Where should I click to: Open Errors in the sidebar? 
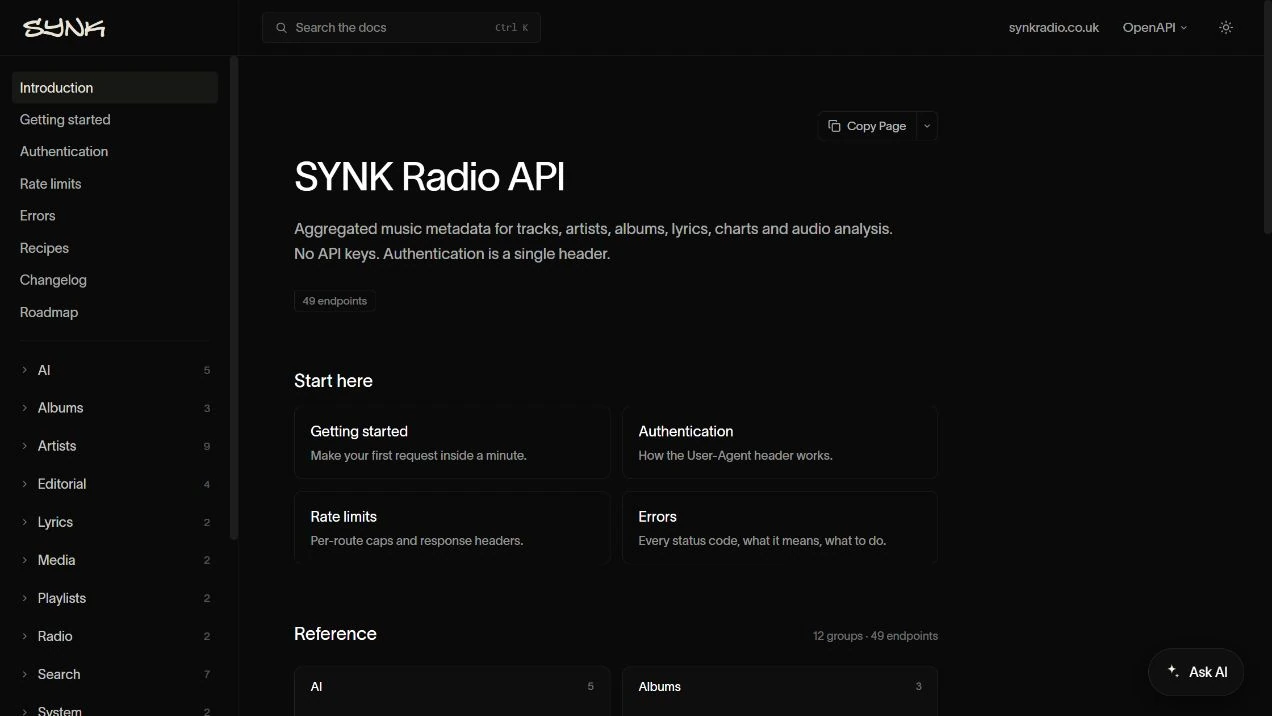pyautogui.click(x=115, y=216)
